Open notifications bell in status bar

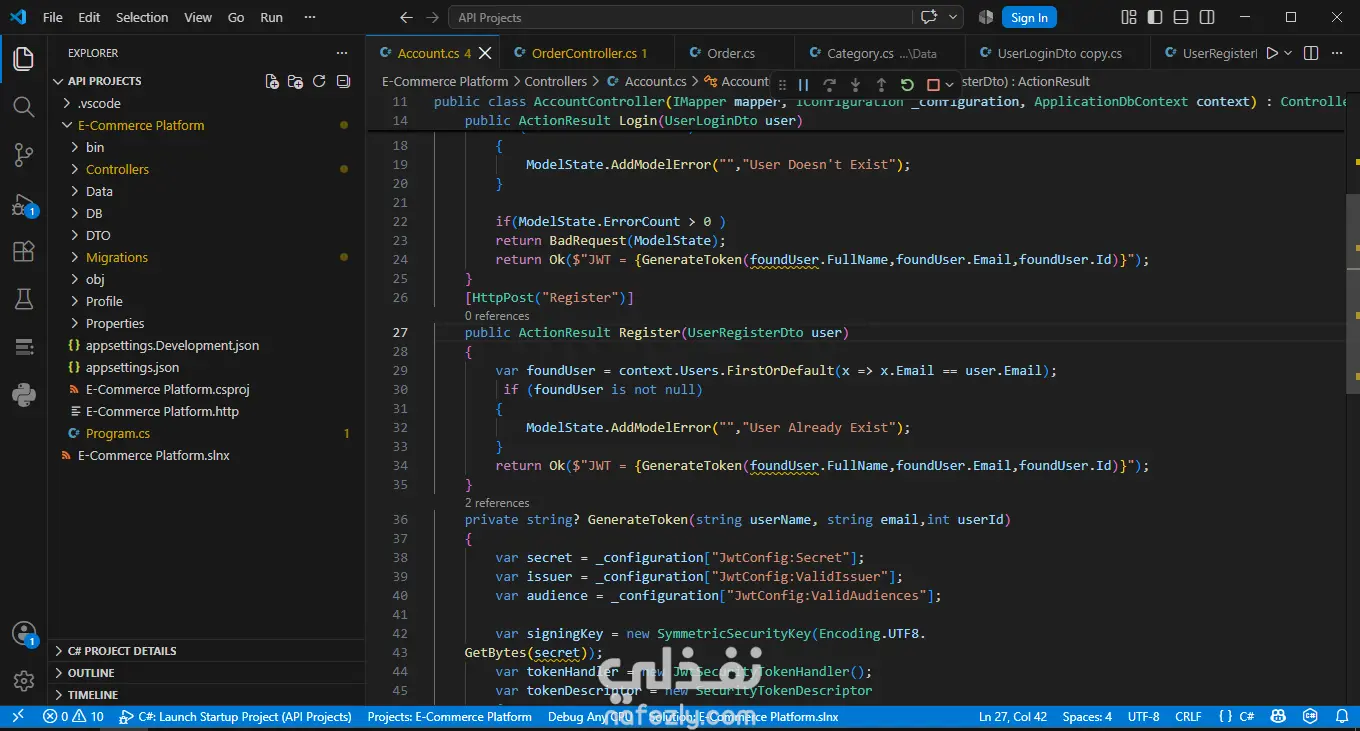tap(1341, 717)
